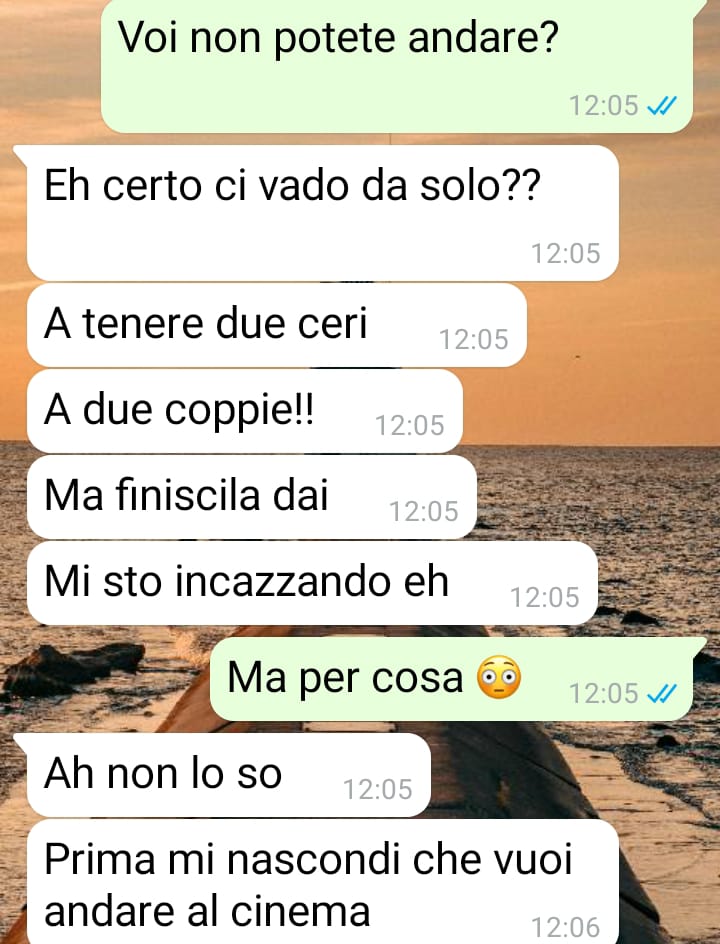Click the timestamp beside 'Mi sto incazzando eh'
Image resolution: width=720 pixels, height=944 pixels.
(544, 598)
